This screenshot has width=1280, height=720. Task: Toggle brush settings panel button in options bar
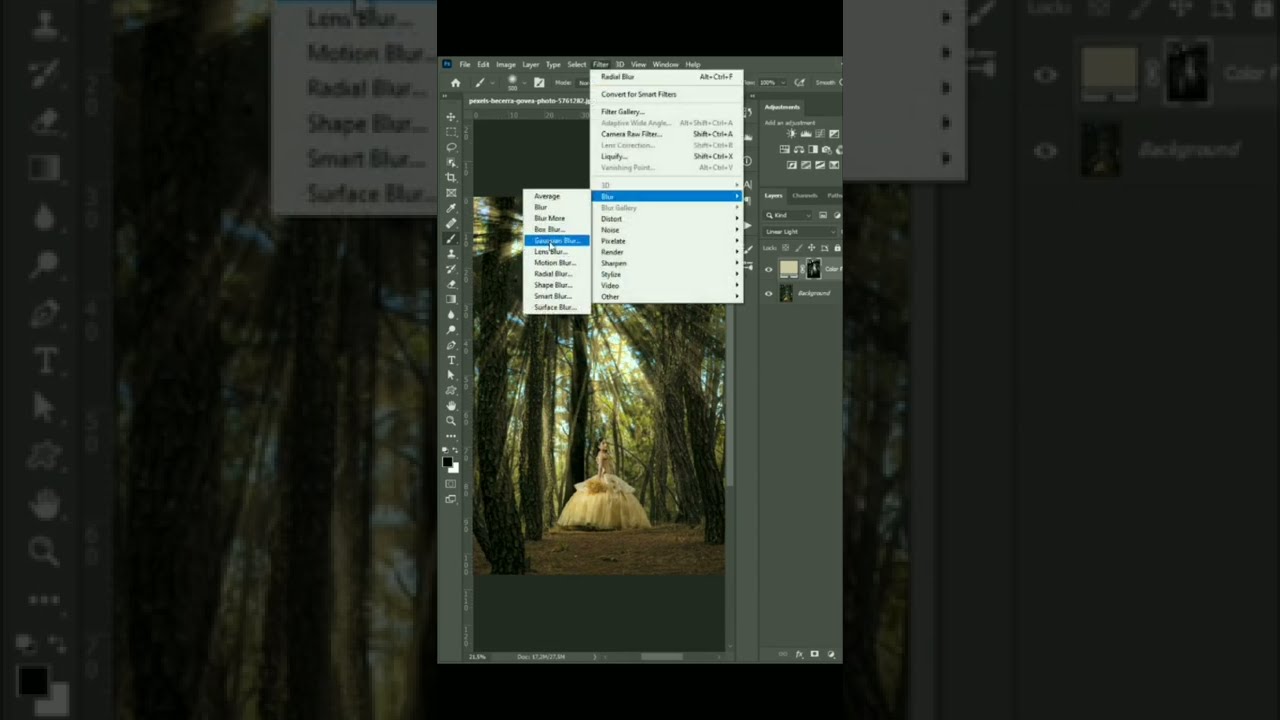pyautogui.click(x=539, y=82)
